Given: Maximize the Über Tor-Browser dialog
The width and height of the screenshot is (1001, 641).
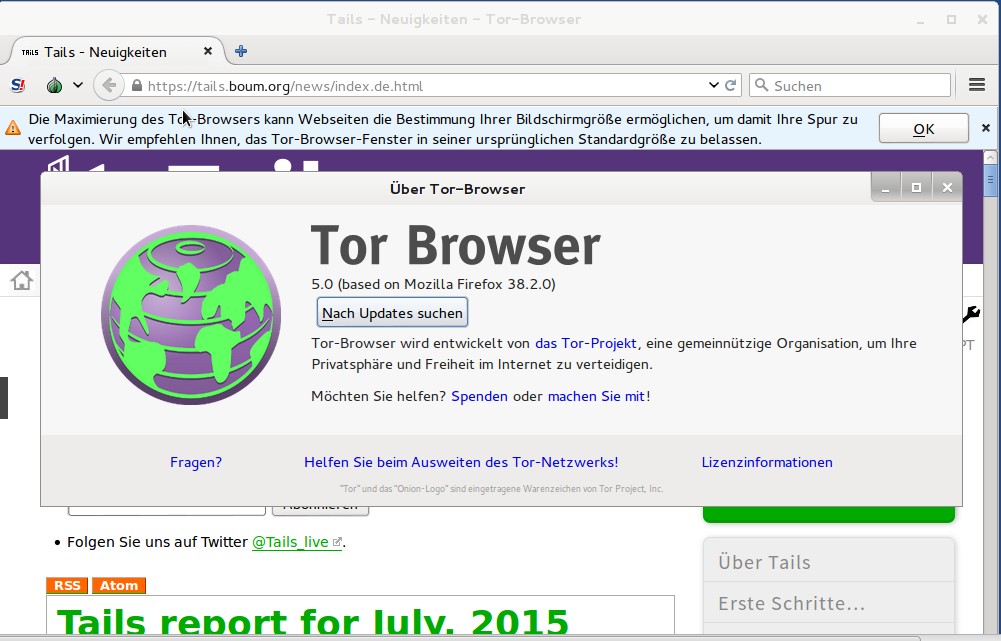Looking at the screenshot, I should point(916,188).
